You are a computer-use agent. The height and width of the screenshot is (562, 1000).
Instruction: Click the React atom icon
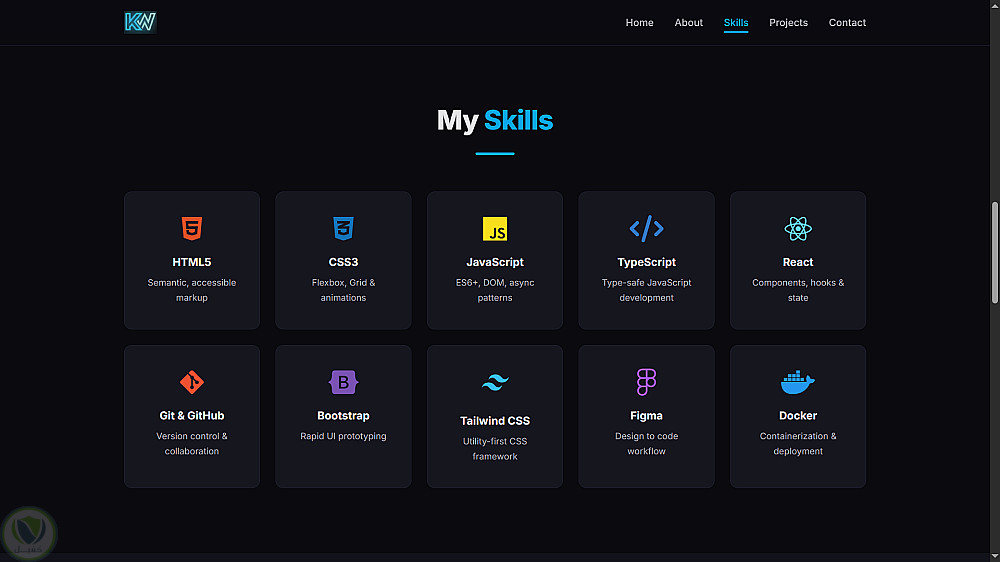click(x=798, y=228)
